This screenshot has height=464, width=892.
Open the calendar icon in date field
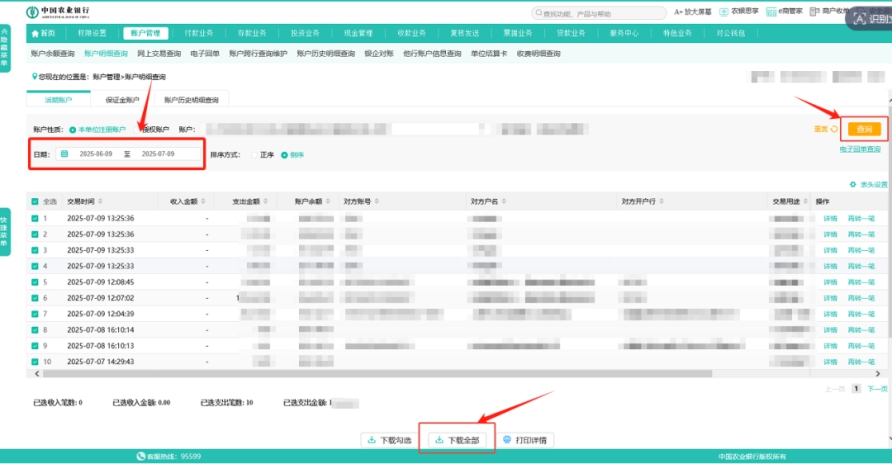tap(65, 154)
